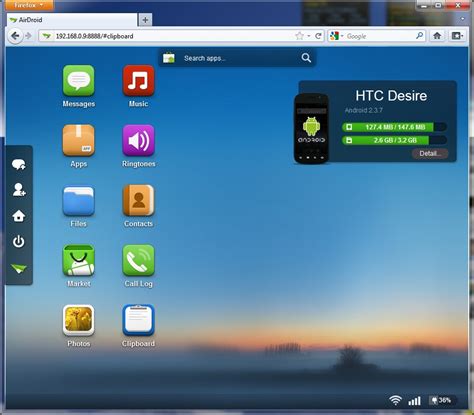Image resolution: width=474 pixels, height=415 pixels.
Task: Click the green AirDroid paper plane icon
Action: 19,268
